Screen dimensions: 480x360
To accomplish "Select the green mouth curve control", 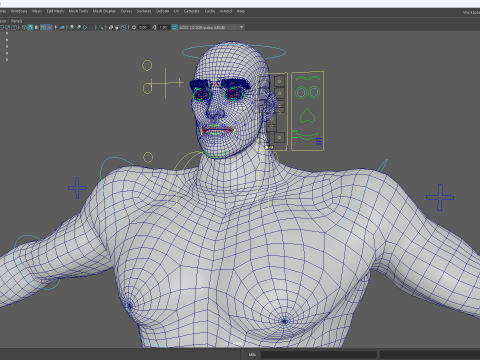I will tap(307, 135).
